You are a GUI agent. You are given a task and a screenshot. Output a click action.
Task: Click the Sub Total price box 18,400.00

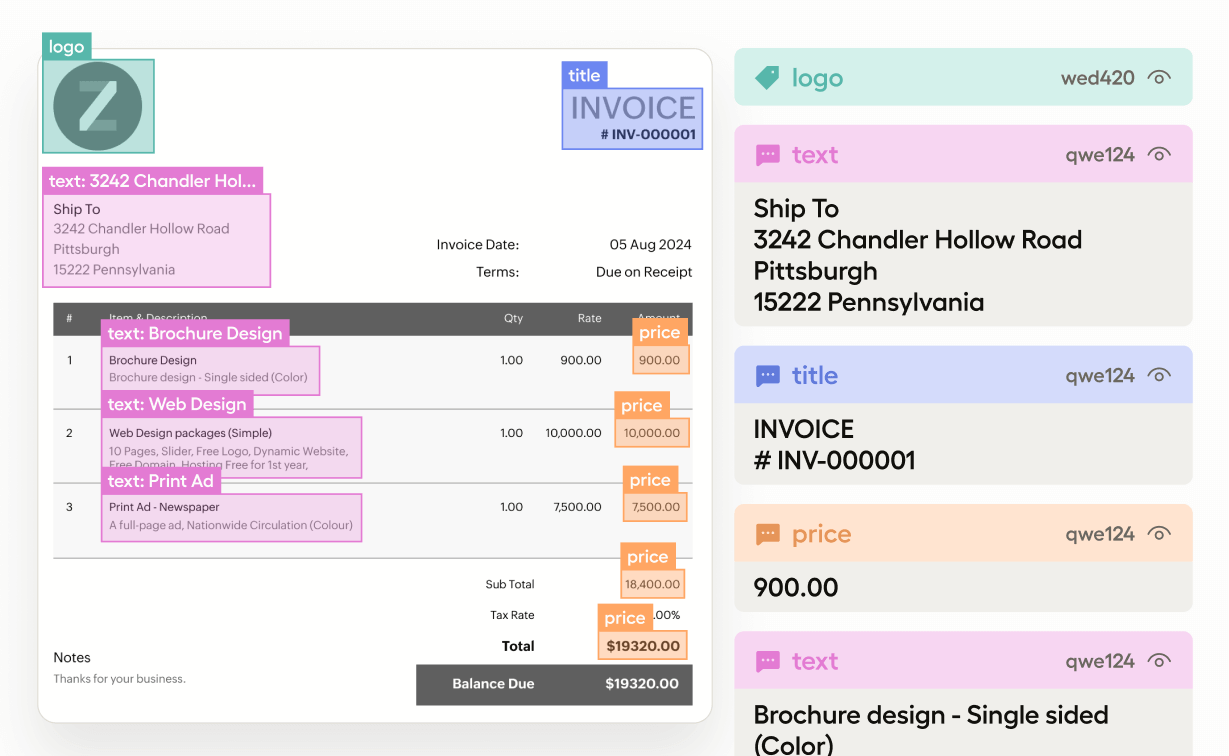(x=652, y=584)
